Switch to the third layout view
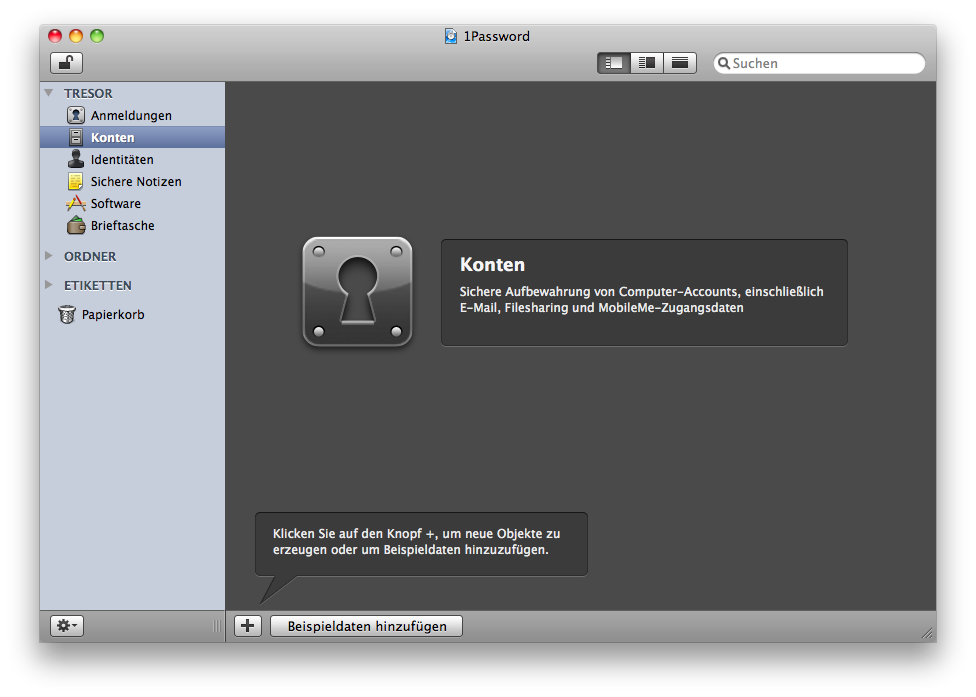 (680, 63)
